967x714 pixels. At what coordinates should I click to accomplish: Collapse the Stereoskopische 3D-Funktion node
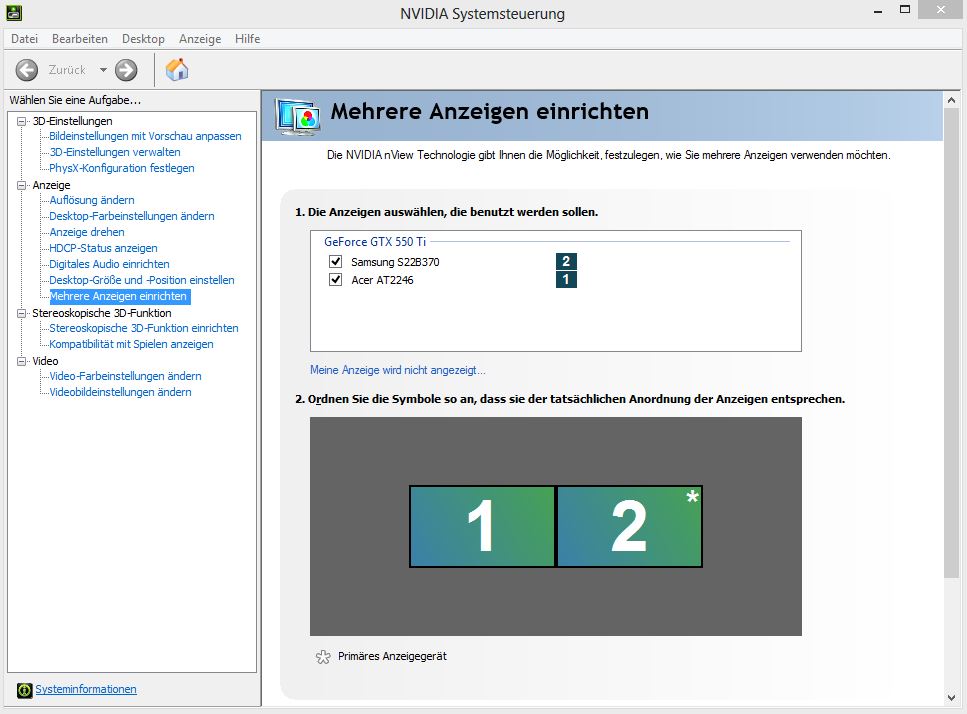pos(22,313)
